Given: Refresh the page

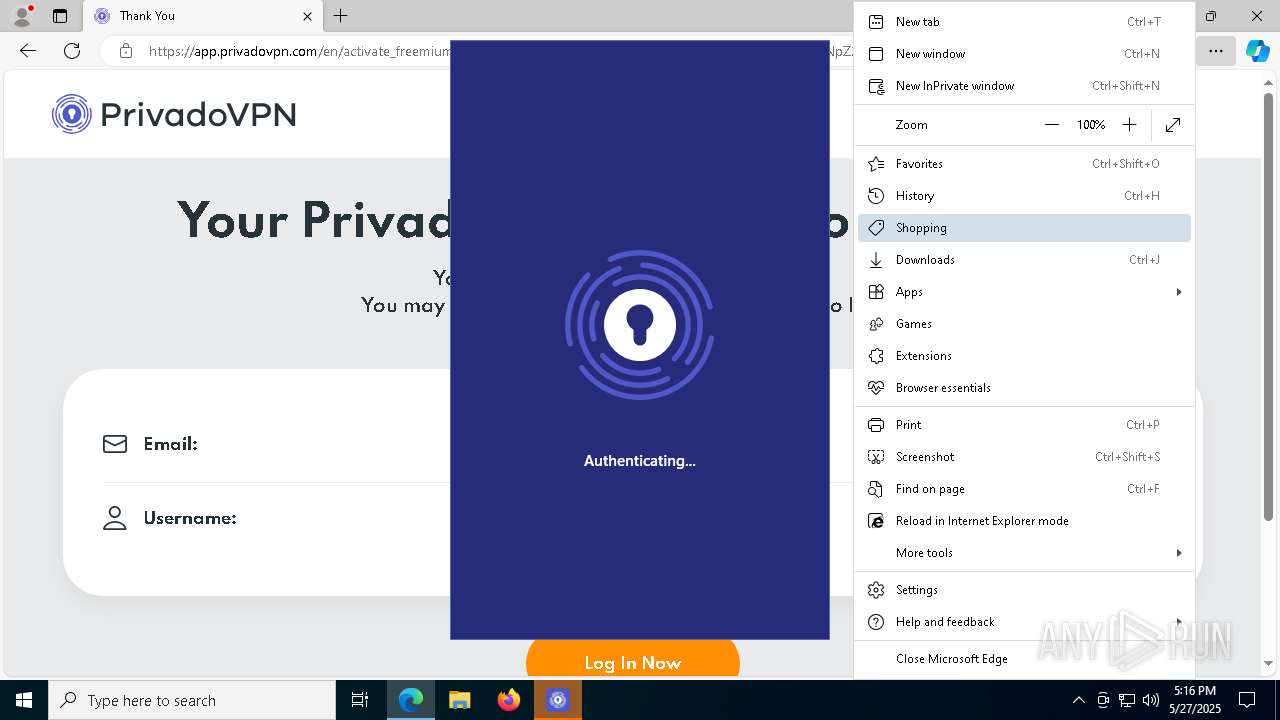Looking at the screenshot, I should pos(72,51).
